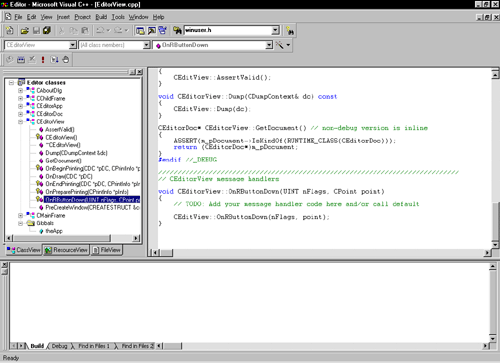The image size is (500, 363).
Task: Open the undo history dropdown arrow
Action: coord(108,30)
